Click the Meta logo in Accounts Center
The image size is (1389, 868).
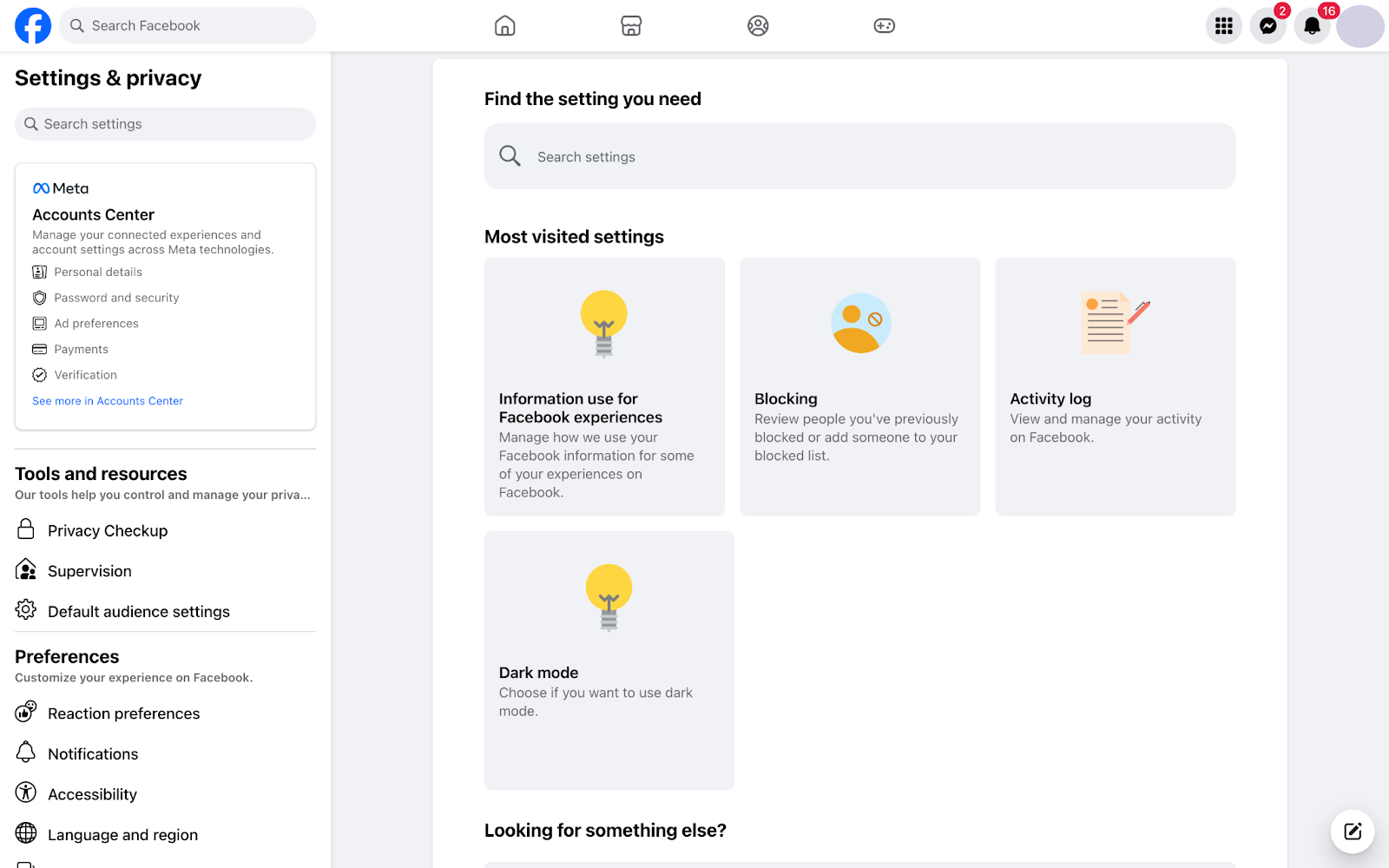(x=61, y=188)
